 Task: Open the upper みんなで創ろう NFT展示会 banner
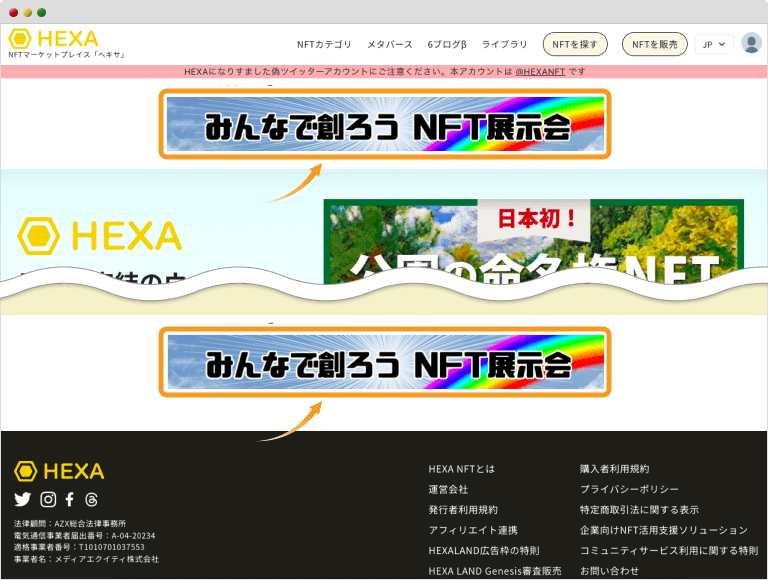pos(385,124)
